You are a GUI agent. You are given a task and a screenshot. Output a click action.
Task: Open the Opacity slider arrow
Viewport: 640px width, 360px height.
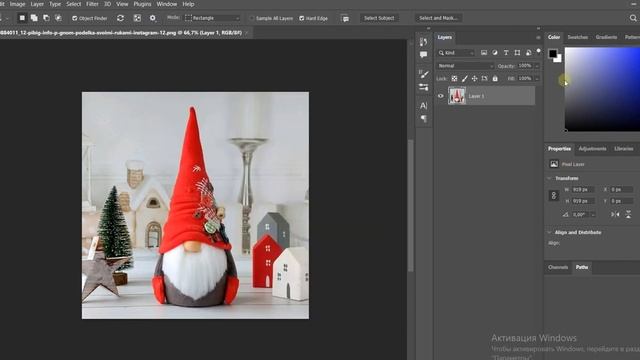[x=537, y=66]
